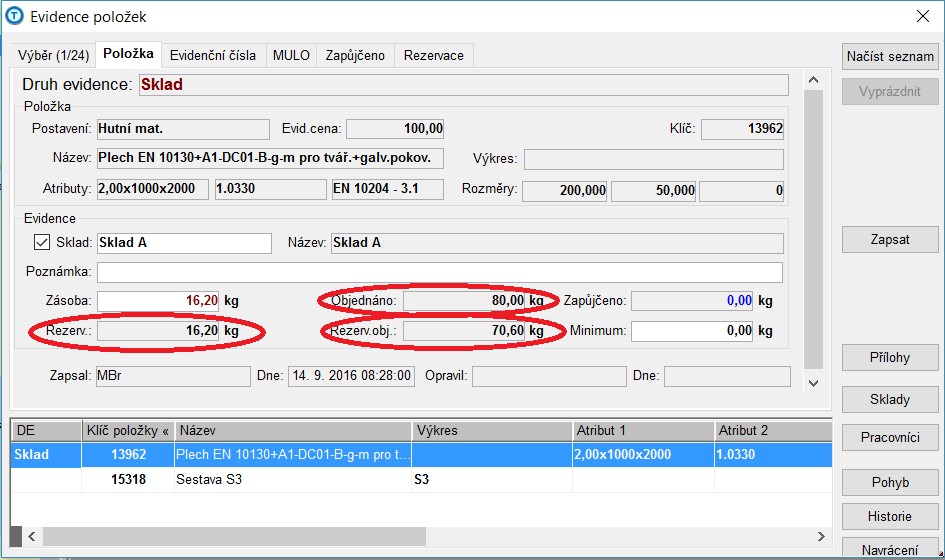
Task: Click the Rezerv. field showing 16,20
Action: tap(158, 331)
